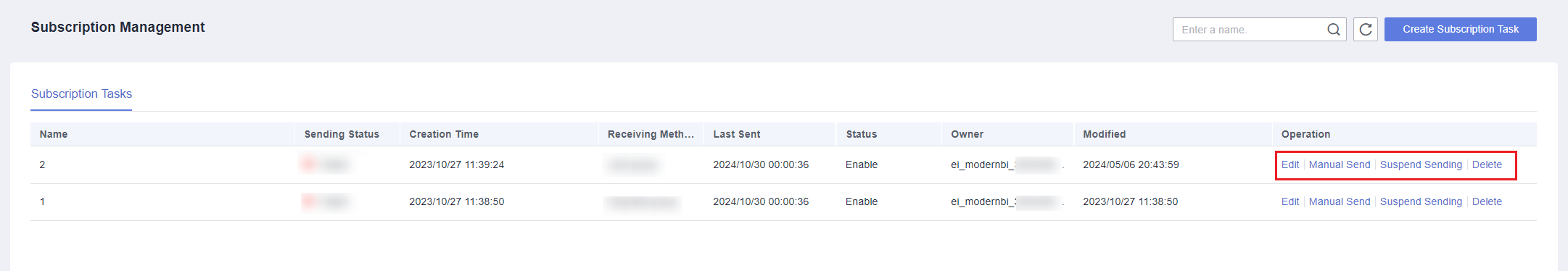Image resolution: width=1568 pixels, height=271 pixels.
Task: Click the Receiving Method column header
Action: tap(651, 134)
